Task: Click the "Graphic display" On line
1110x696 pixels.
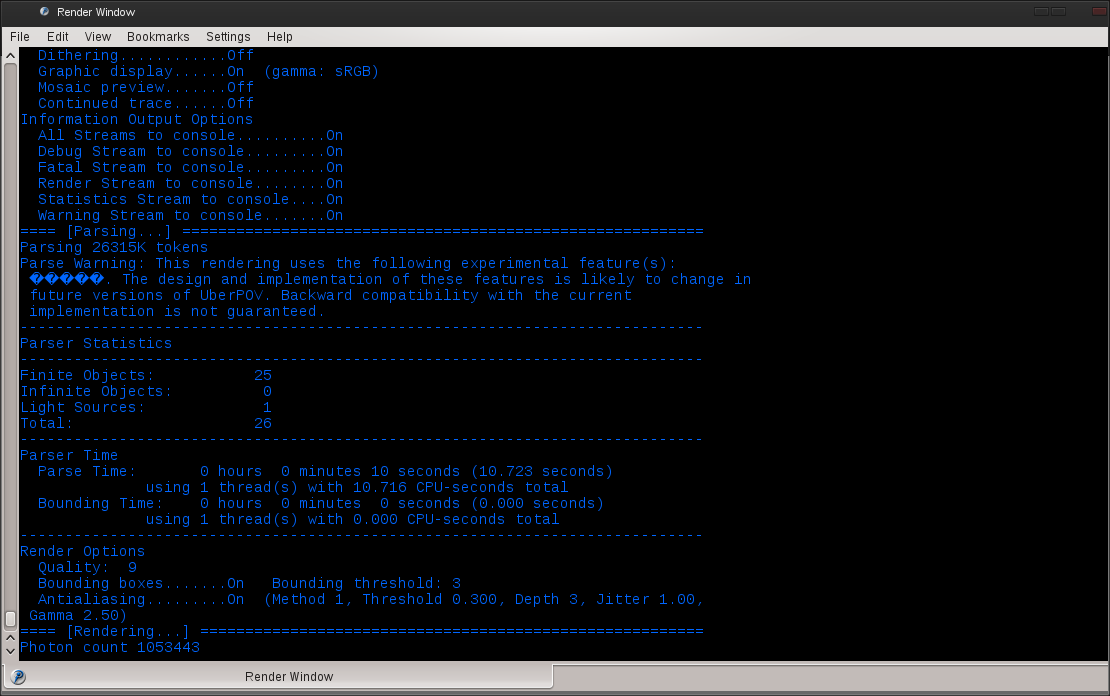Action: pyautogui.click(x=208, y=72)
